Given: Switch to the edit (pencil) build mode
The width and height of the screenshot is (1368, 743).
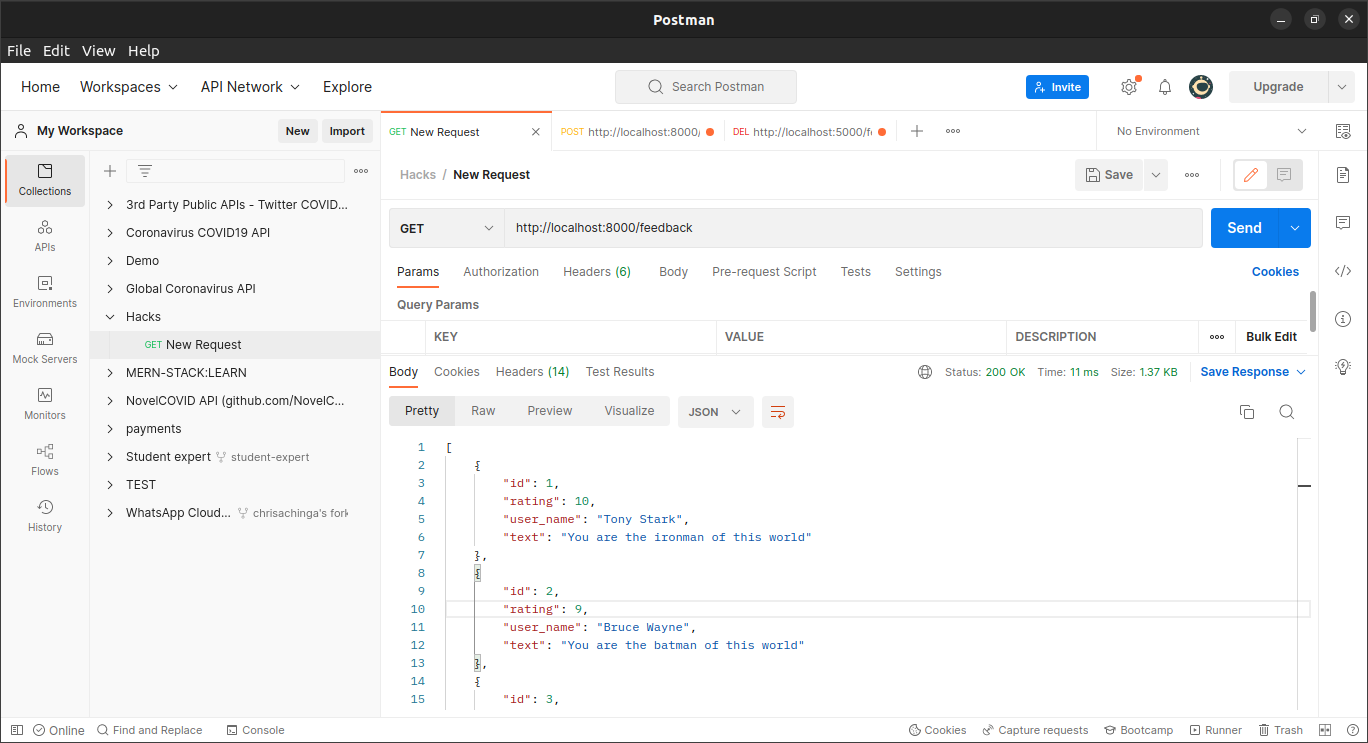Looking at the screenshot, I should click(x=1250, y=175).
